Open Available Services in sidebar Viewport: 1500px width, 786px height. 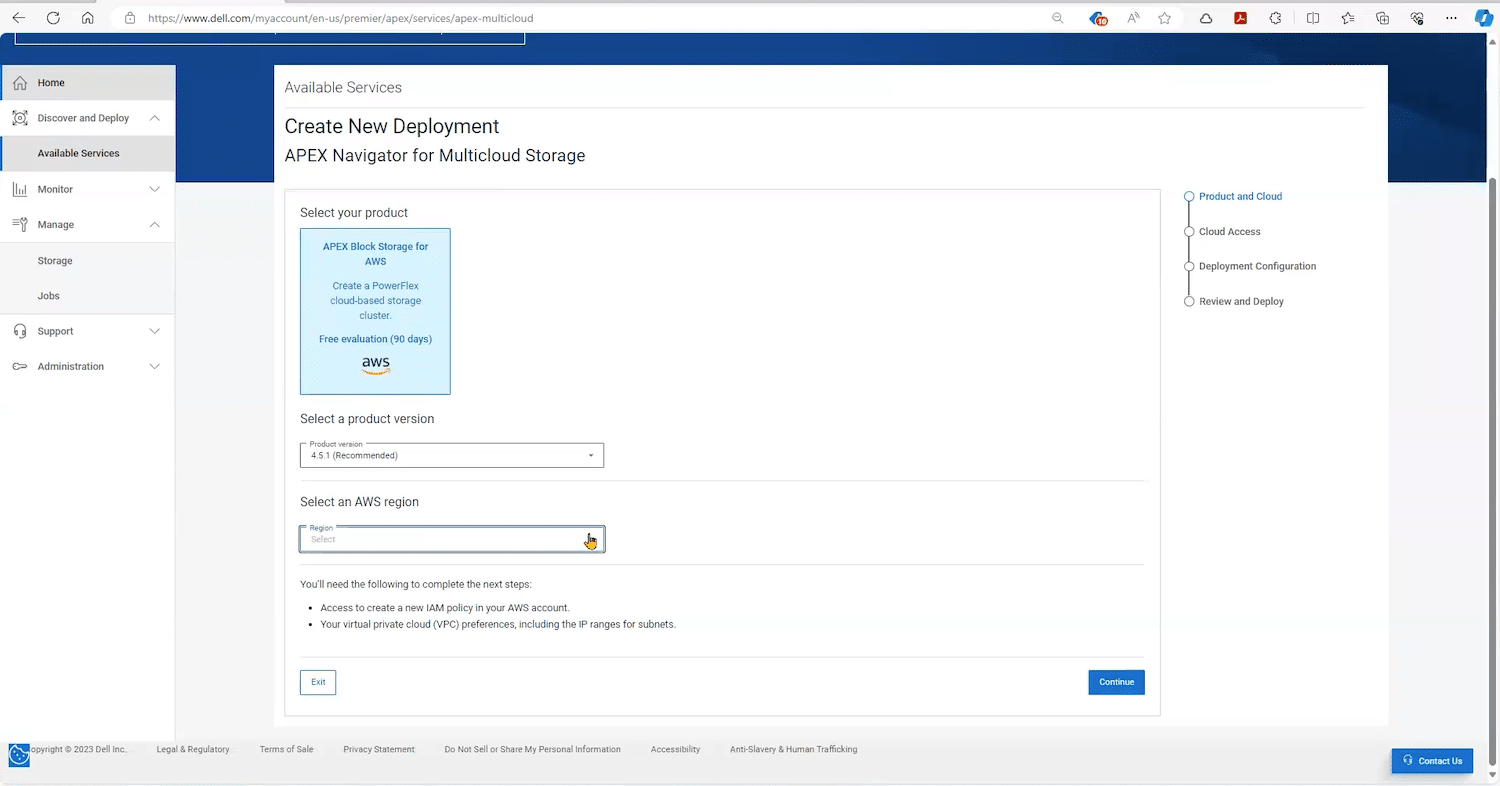click(x=78, y=153)
